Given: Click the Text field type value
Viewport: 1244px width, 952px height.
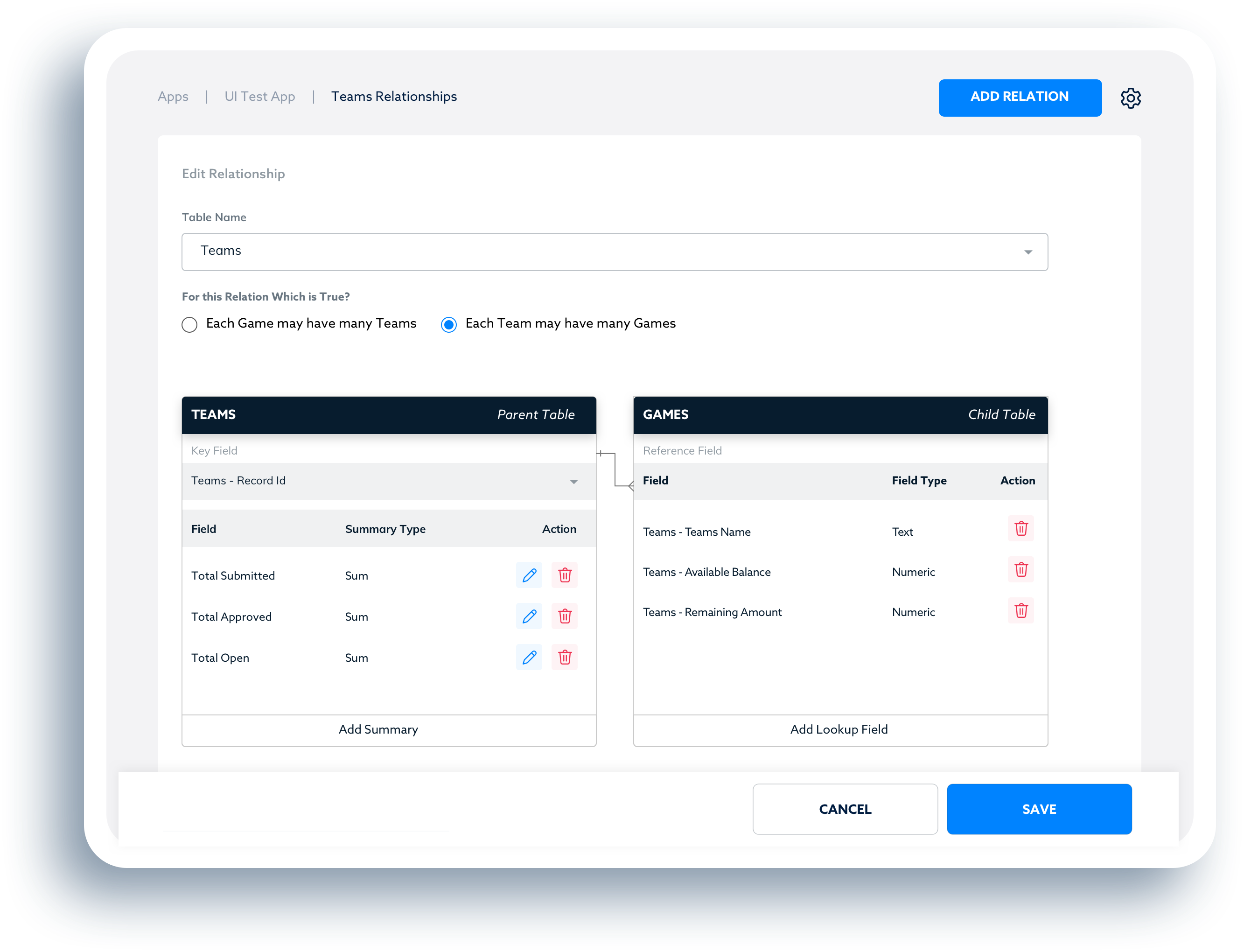Looking at the screenshot, I should (x=902, y=532).
